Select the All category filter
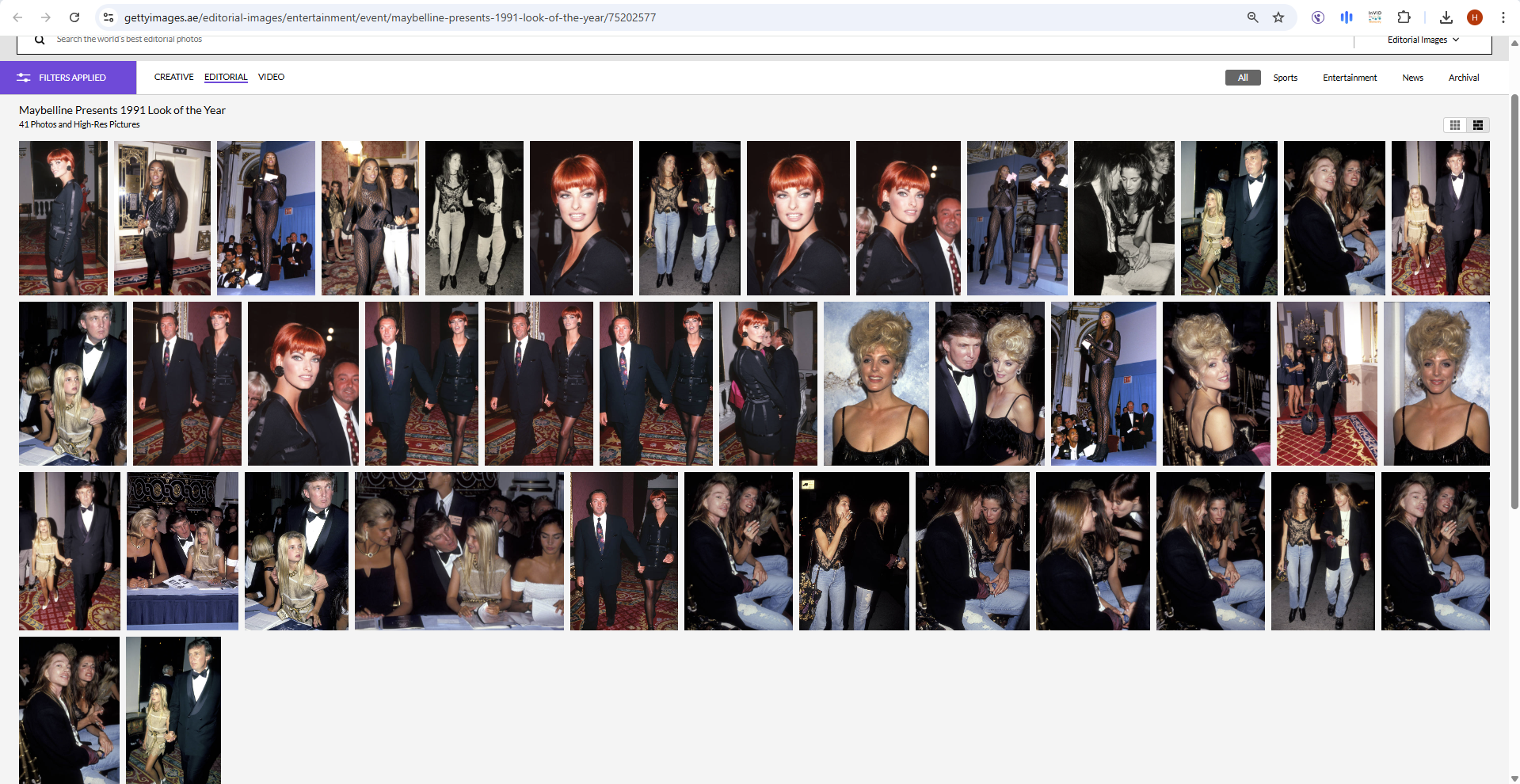Image resolution: width=1520 pixels, height=784 pixels. coord(1243,78)
